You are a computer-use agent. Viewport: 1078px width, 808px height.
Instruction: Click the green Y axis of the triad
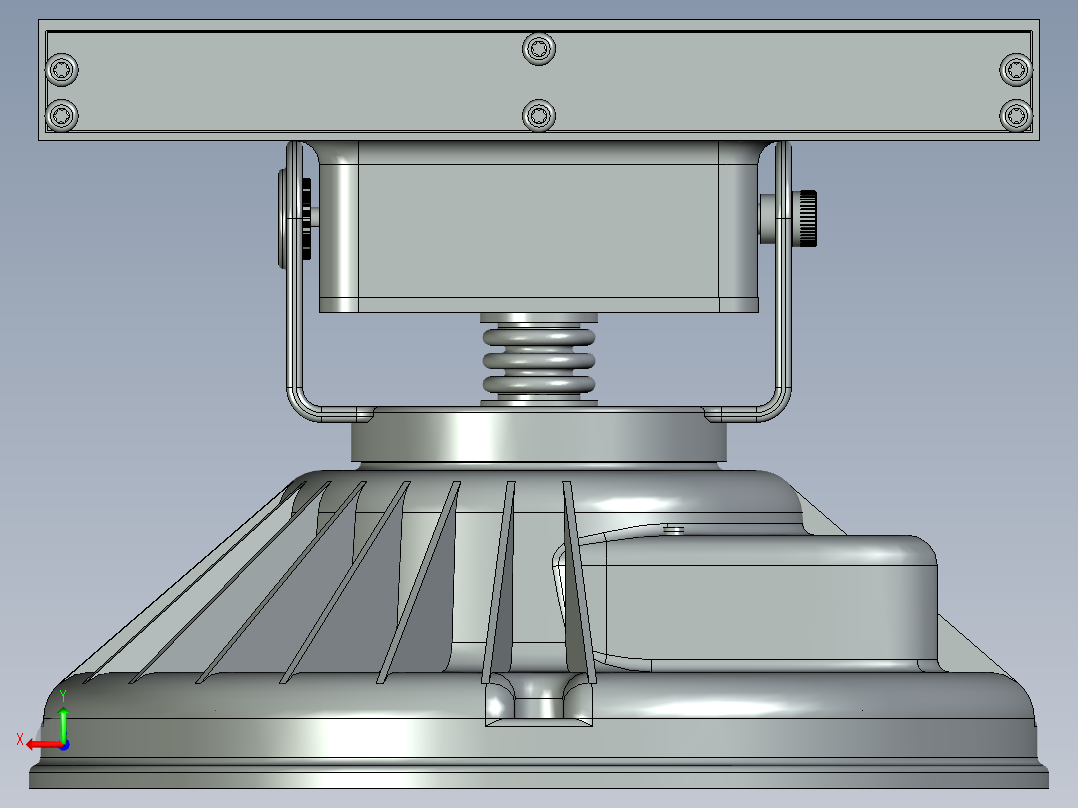[63, 722]
